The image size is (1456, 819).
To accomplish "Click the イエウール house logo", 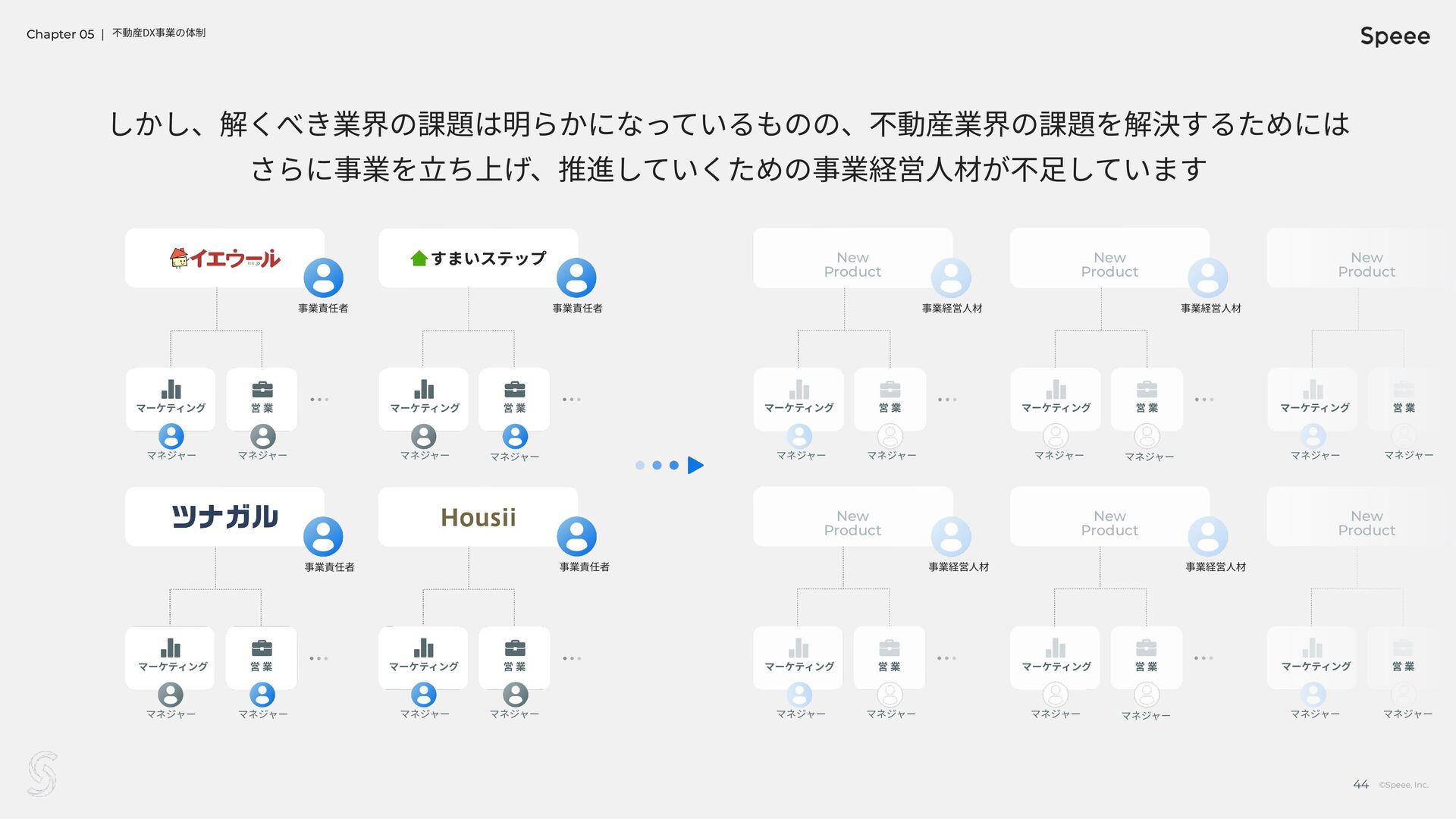I will click(179, 259).
